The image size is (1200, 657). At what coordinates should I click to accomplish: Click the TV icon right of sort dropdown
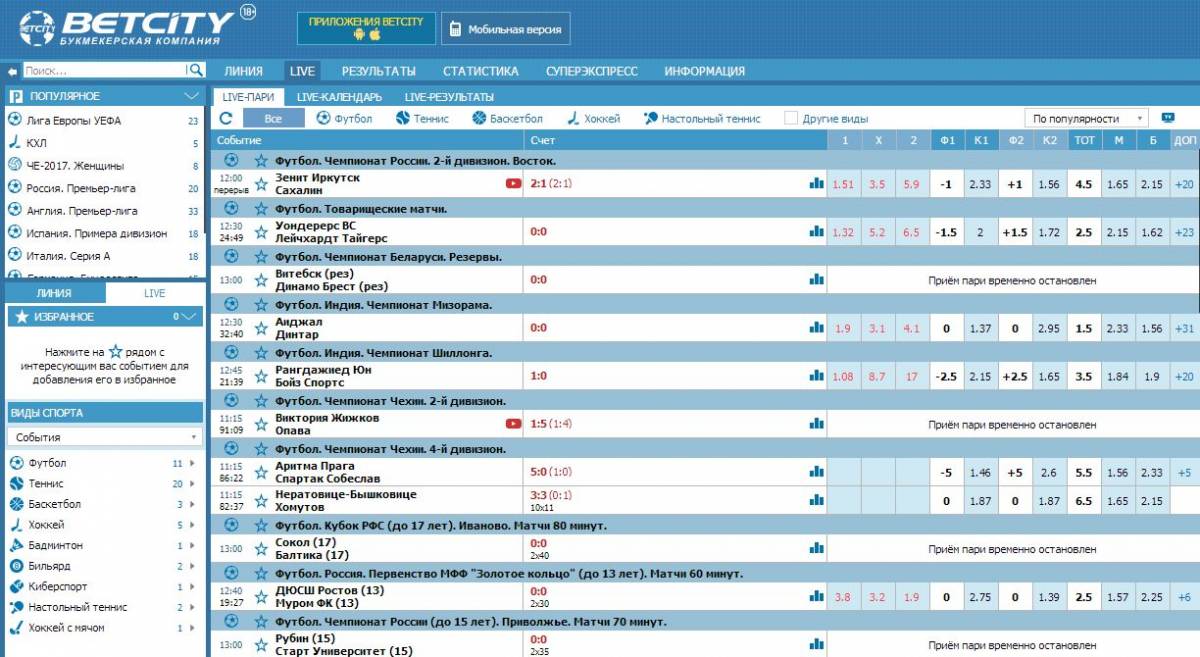1167,118
